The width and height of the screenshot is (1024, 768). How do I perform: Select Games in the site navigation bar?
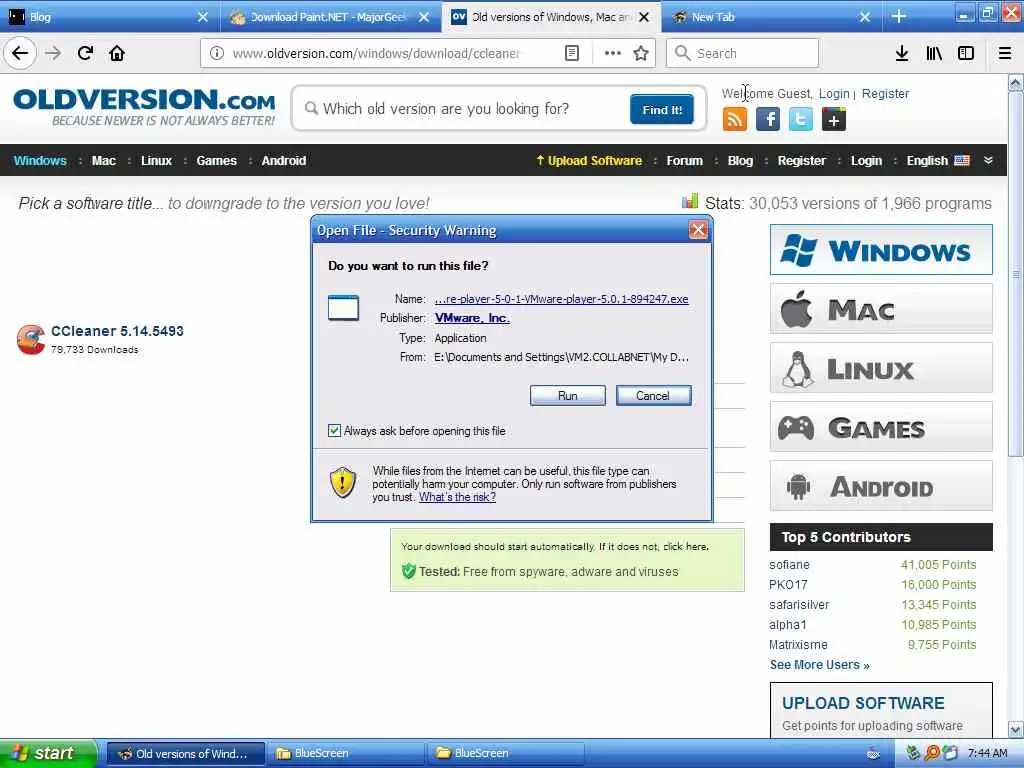pyautogui.click(x=216, y=161)
